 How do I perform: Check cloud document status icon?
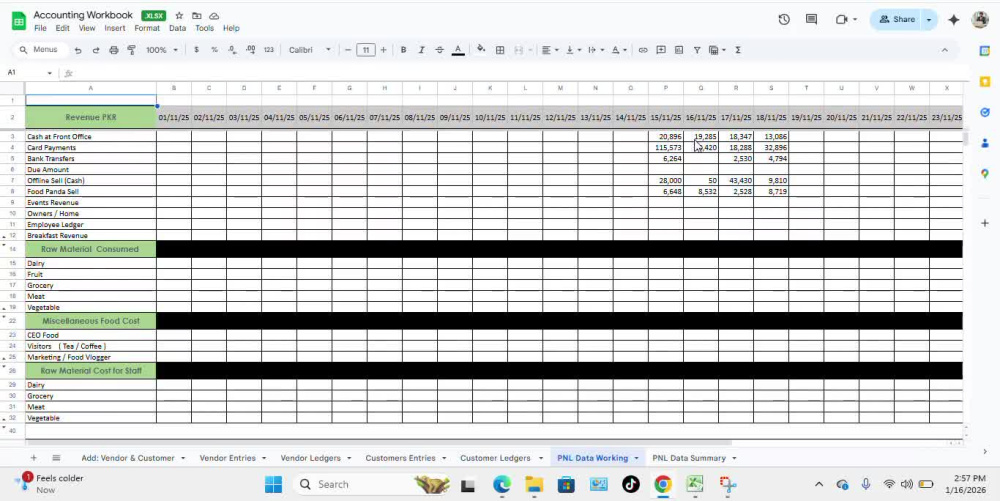click(214, 15)
